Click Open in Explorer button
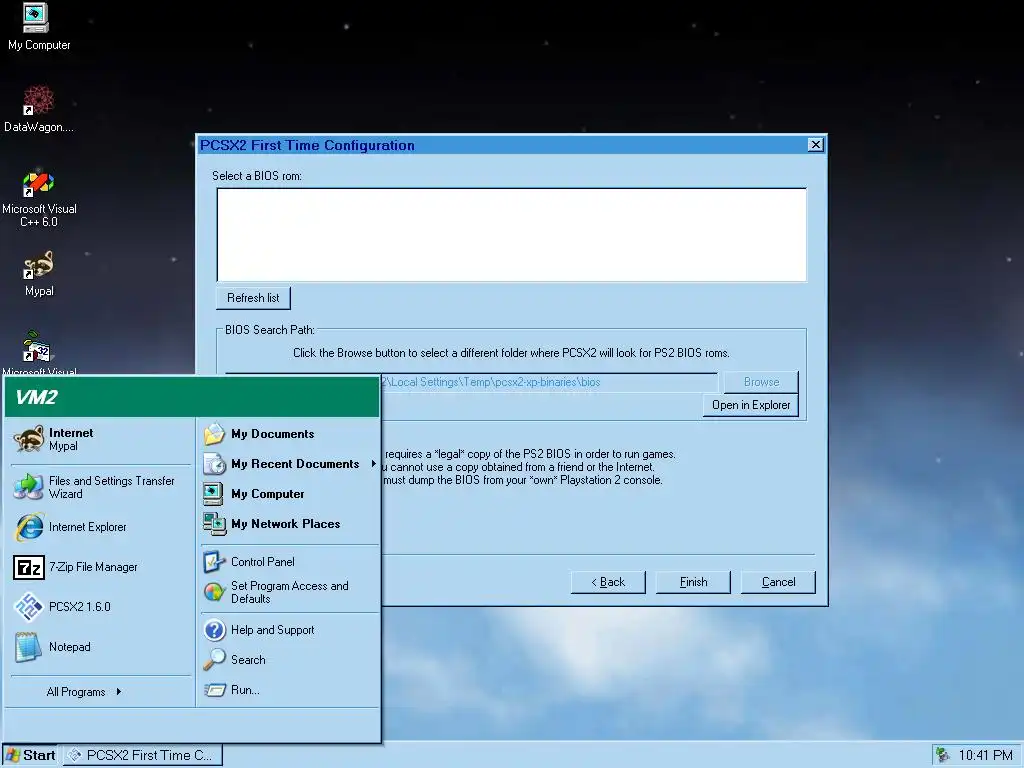This screenshot has height=768, width=1024. (751, 405)
